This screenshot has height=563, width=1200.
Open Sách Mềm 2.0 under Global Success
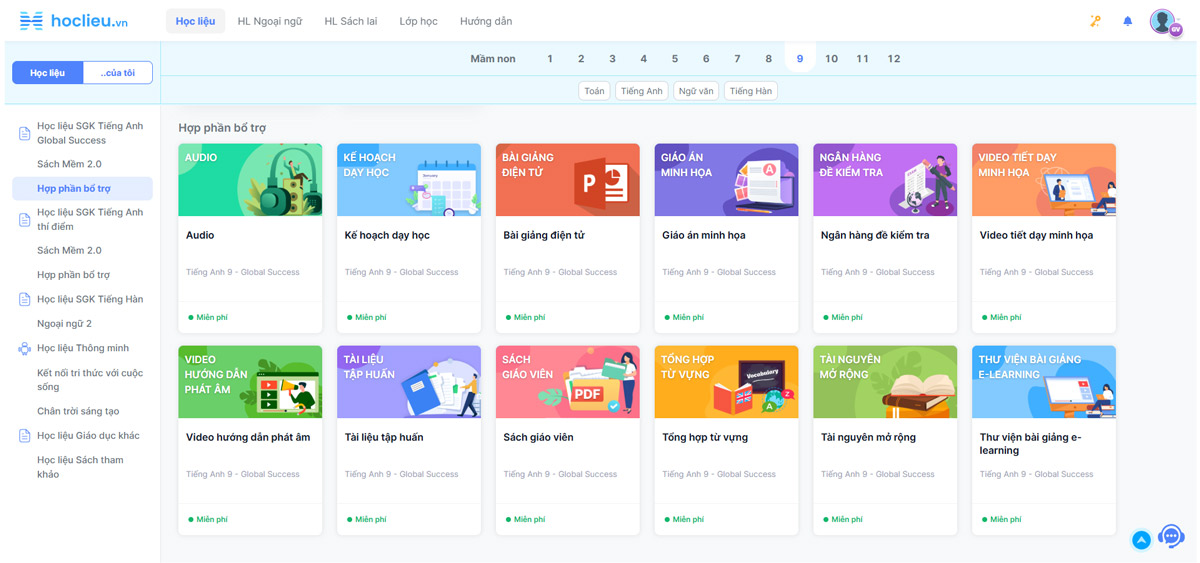pyautogui.click(x=69, y=164)
